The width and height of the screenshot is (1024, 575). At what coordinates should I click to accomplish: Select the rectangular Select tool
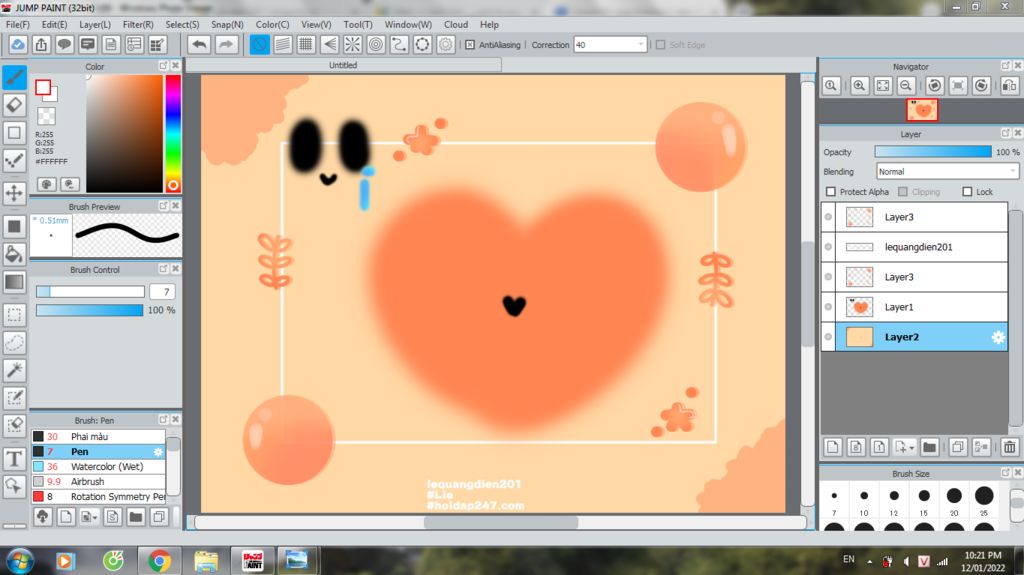[14, 314]
